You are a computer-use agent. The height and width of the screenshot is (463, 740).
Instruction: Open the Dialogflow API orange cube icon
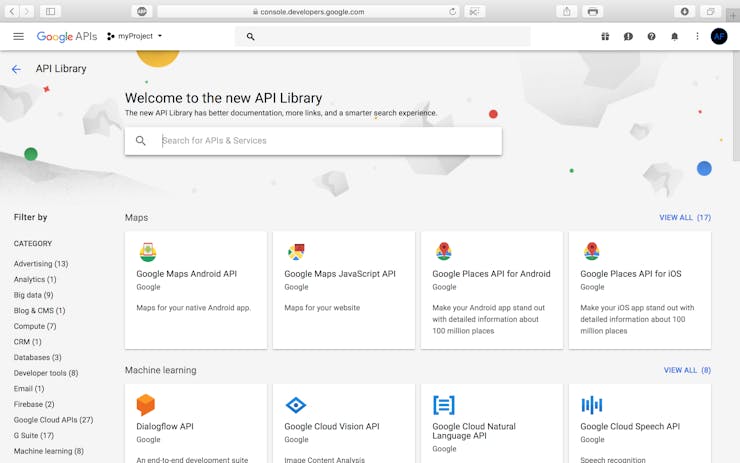tap(145, 404)
